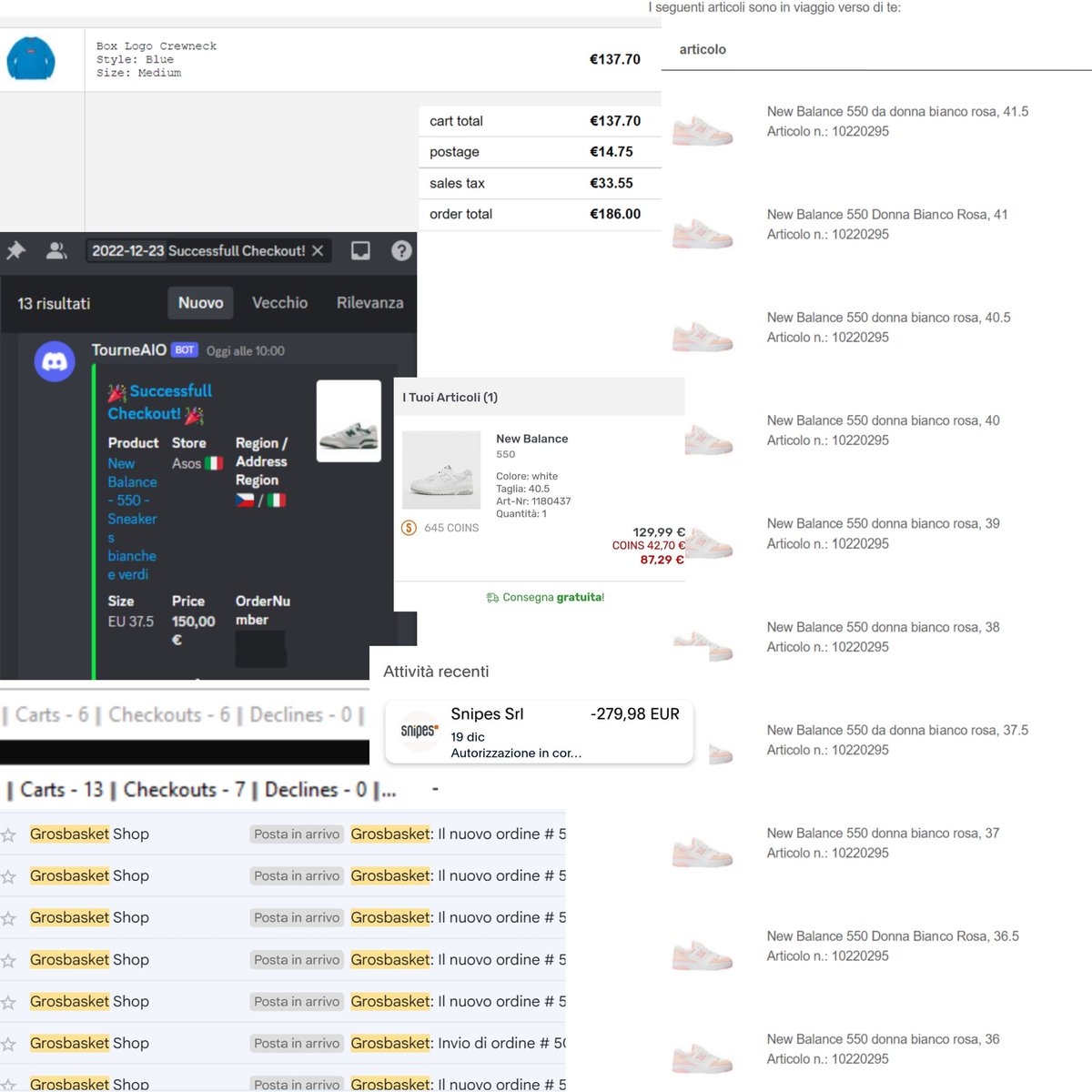This screenshot has width=1092, height=1092.
Task: Click the Asos store value in embed
Action: pos(197,463)
